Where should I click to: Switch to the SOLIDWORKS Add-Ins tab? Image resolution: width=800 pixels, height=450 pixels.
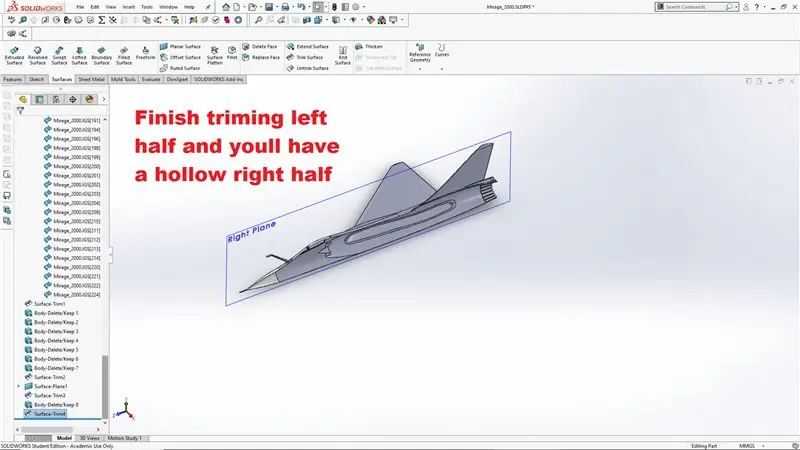(218, 80)
